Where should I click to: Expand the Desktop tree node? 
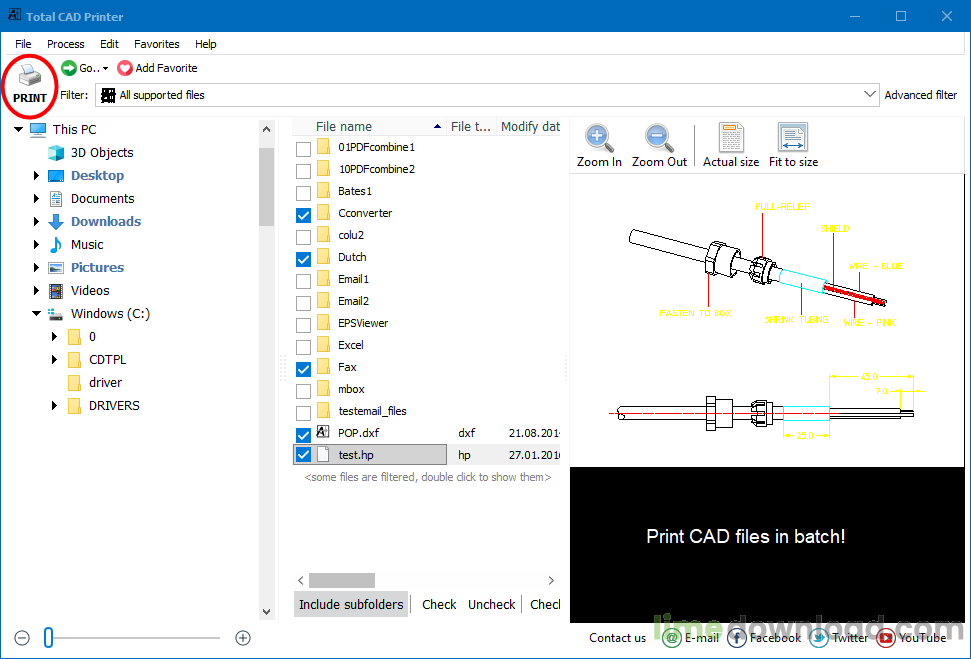click(36, 176)
